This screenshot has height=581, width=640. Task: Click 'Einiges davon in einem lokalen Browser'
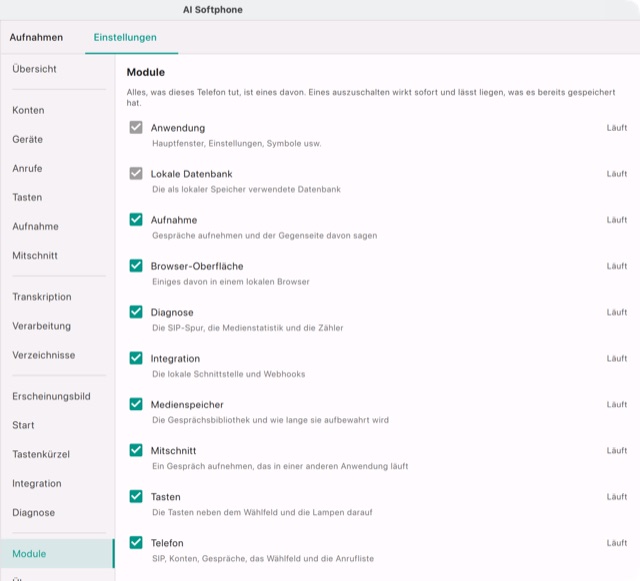pyautogui.click(x=231, y=282)
